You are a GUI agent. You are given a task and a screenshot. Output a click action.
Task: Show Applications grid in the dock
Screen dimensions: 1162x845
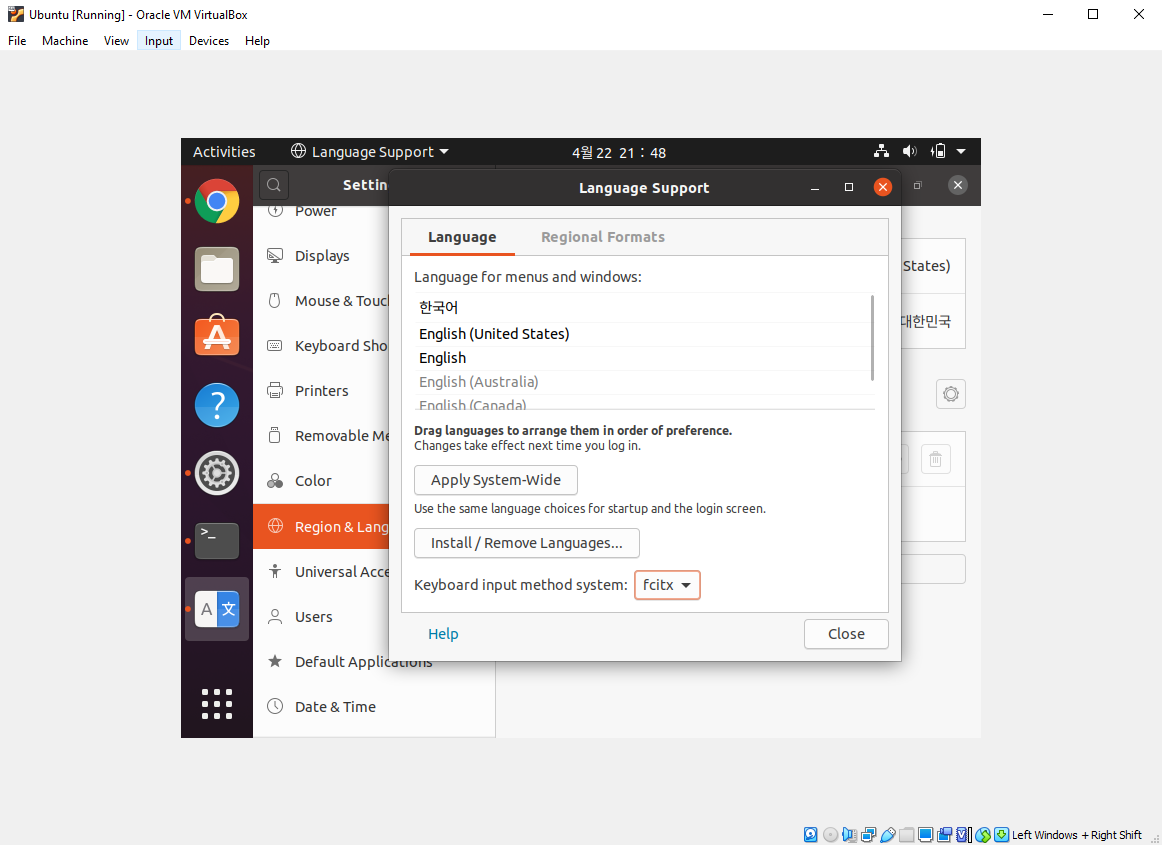point(216,704)
